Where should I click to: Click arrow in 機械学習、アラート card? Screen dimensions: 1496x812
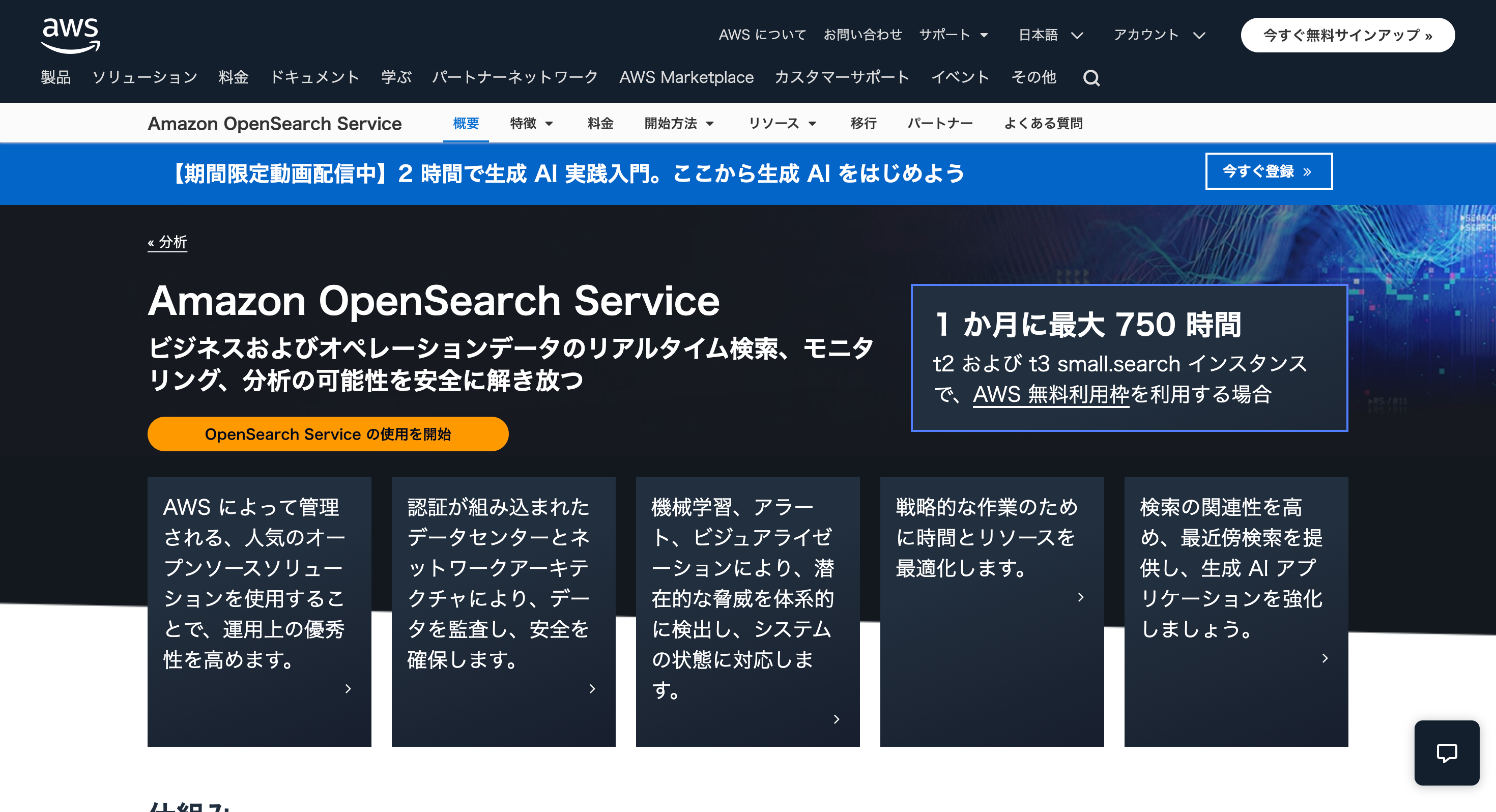[837, 719]
